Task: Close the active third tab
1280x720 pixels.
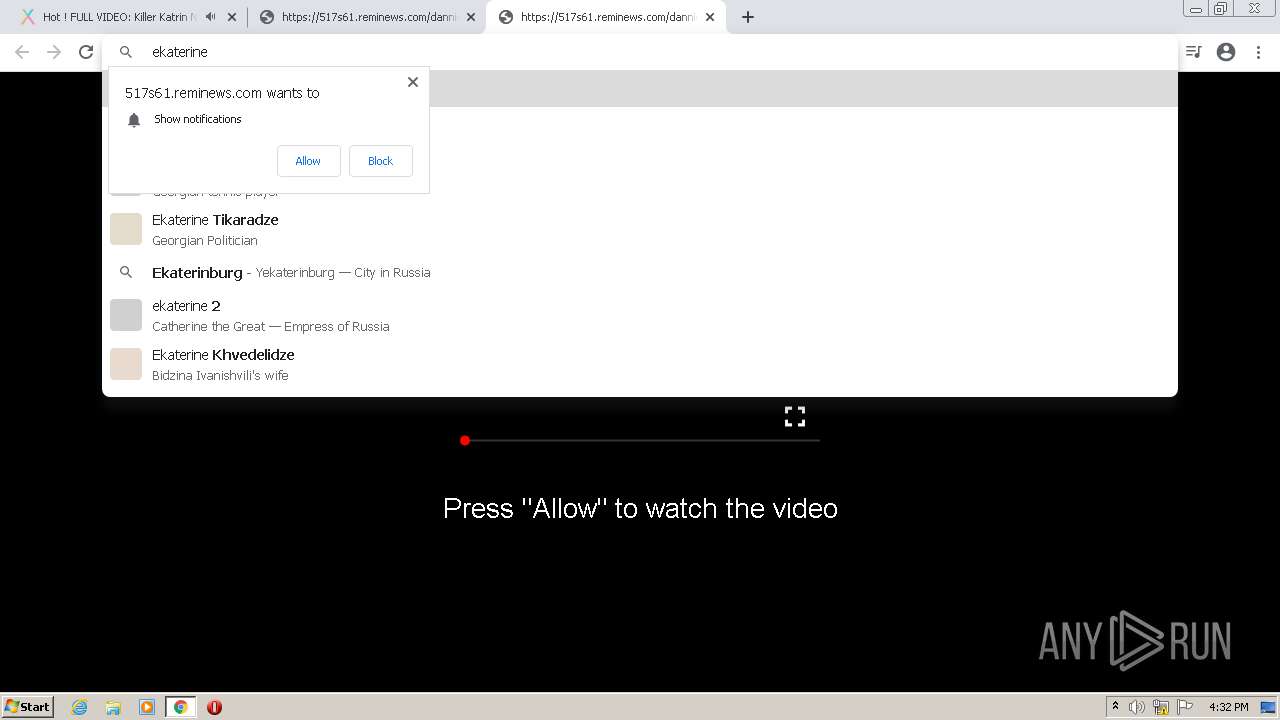Action: [x=710, y=17]
